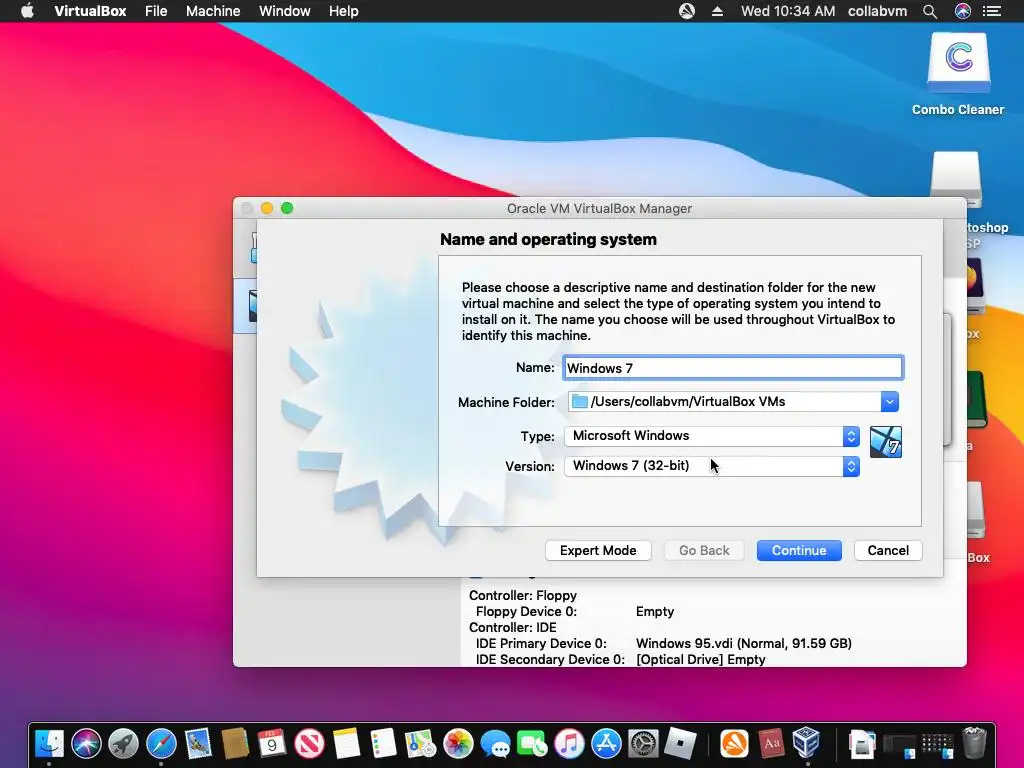Cancel the new VM wizard
The image size is (1024, 768).
pos(888,551)
